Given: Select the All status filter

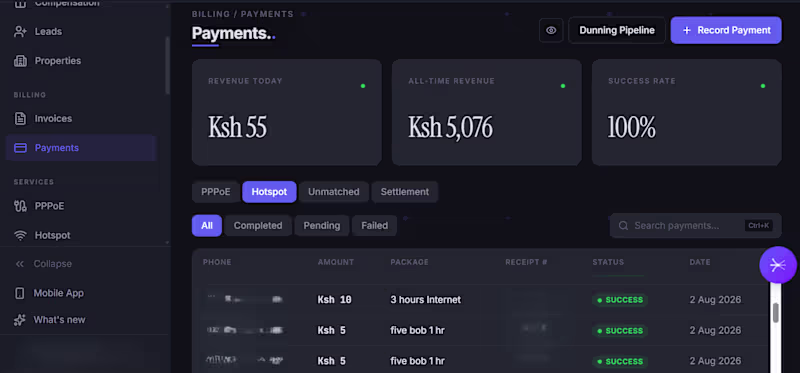Looking at the screenshot, I should 207,226.
